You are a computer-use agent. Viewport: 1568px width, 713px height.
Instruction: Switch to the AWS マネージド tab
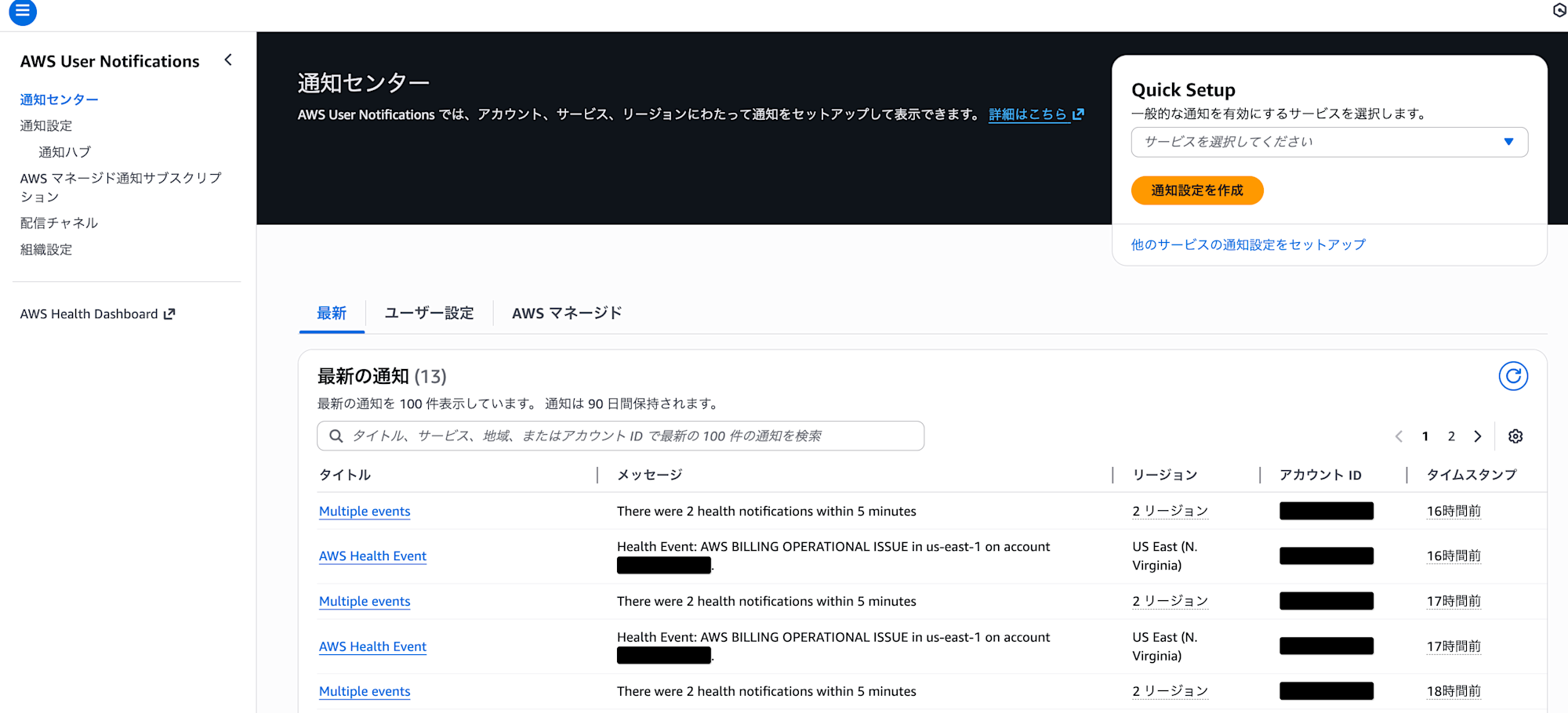pos(566,313)
